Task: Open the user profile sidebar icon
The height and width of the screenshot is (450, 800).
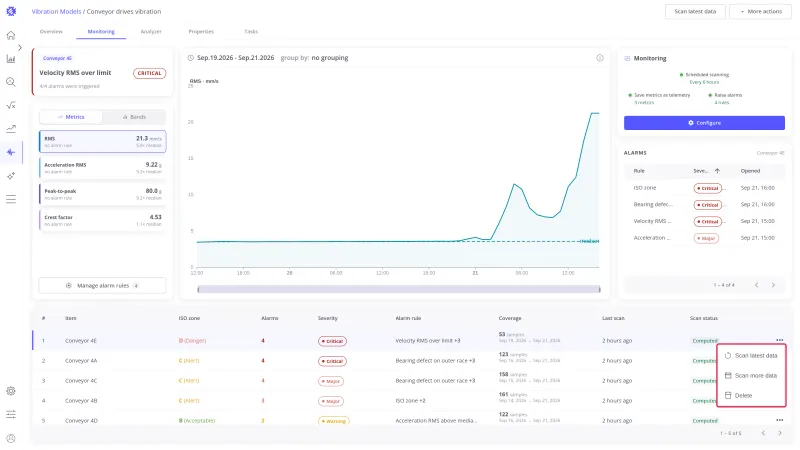Action: (x=11, y=438)
